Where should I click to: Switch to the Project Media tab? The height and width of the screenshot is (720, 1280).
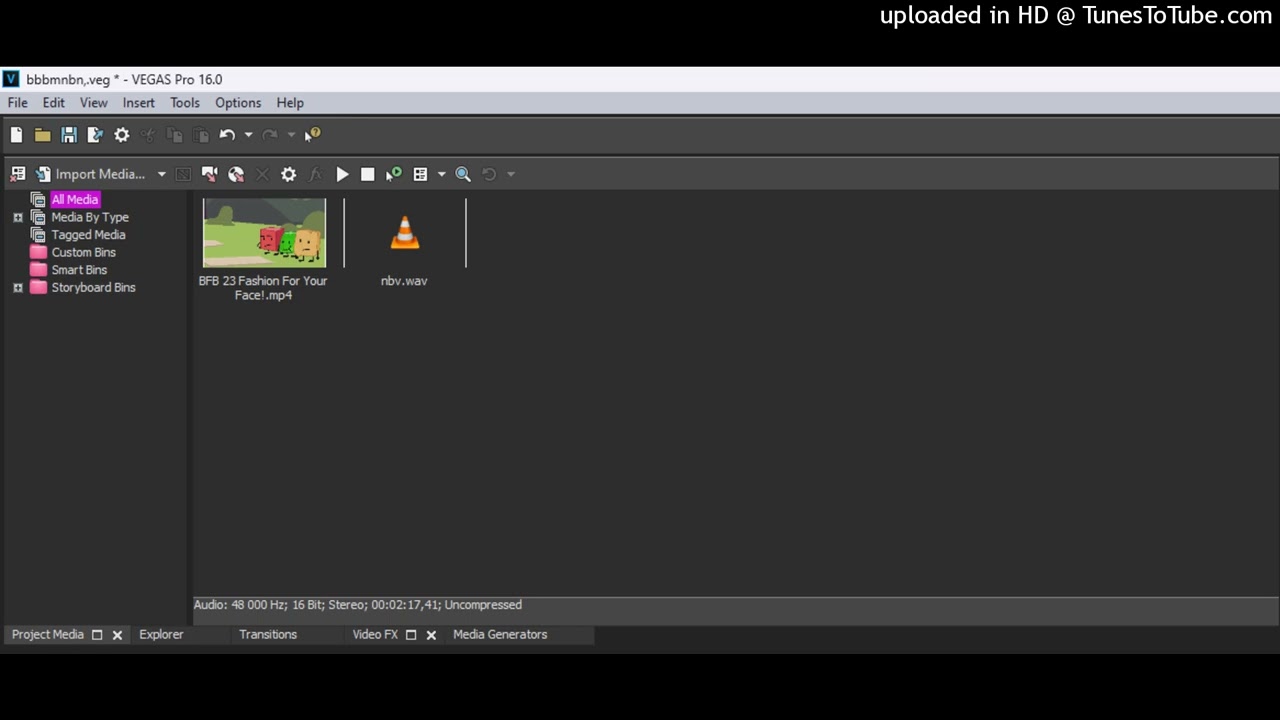click(x=48, y=635)
